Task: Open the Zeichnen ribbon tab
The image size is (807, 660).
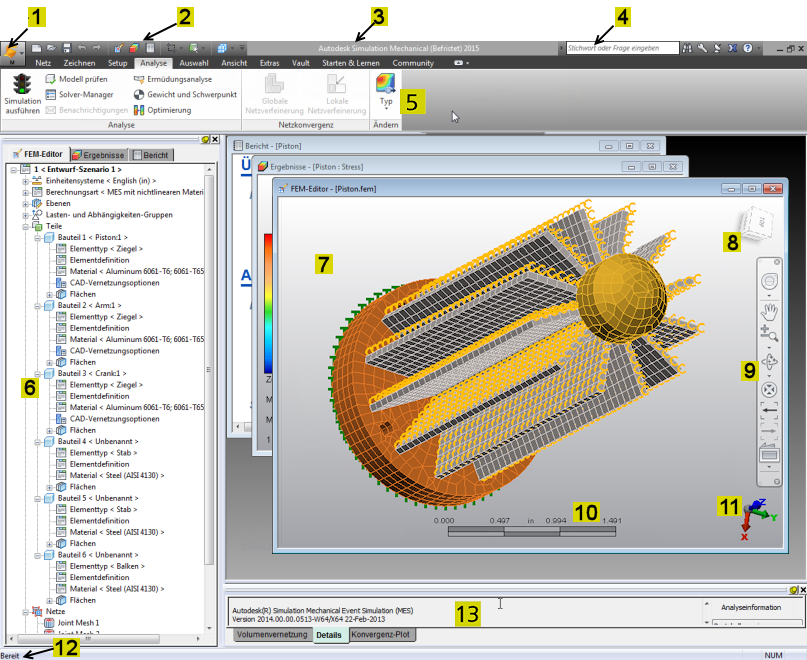Action: 79,63
